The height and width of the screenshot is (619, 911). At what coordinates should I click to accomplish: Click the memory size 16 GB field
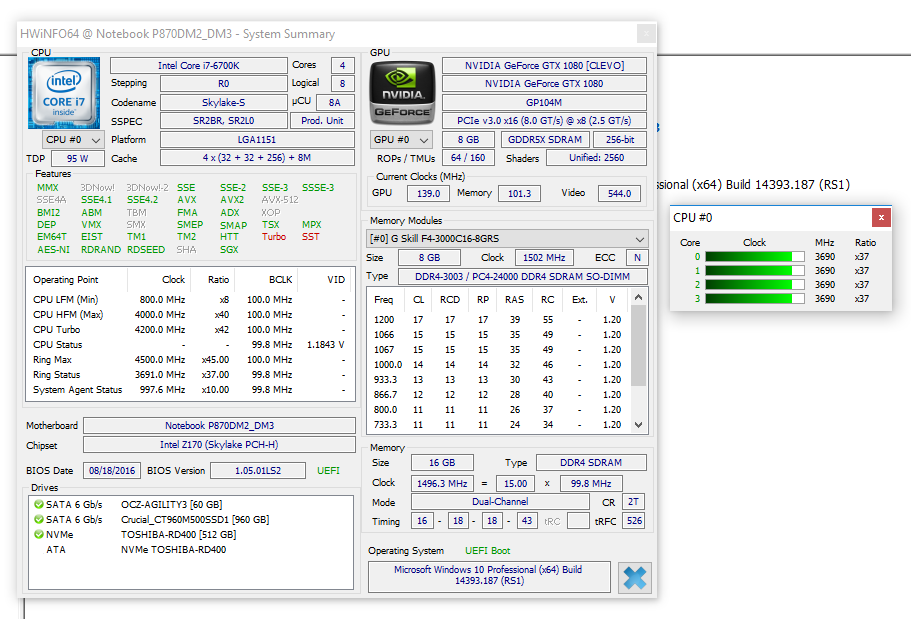coord(442,463)
